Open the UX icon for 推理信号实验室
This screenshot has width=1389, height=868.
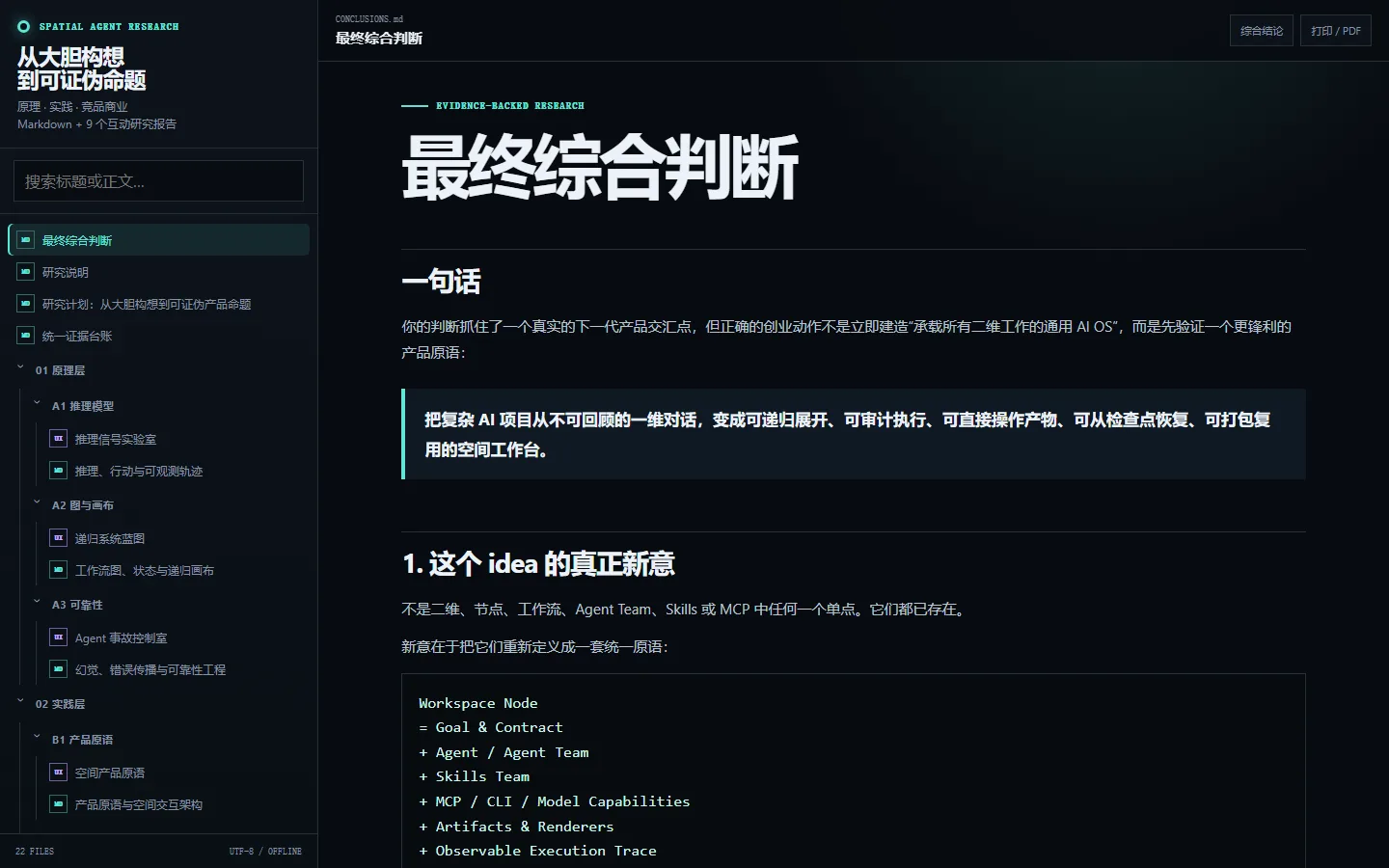tap(59, 439)
